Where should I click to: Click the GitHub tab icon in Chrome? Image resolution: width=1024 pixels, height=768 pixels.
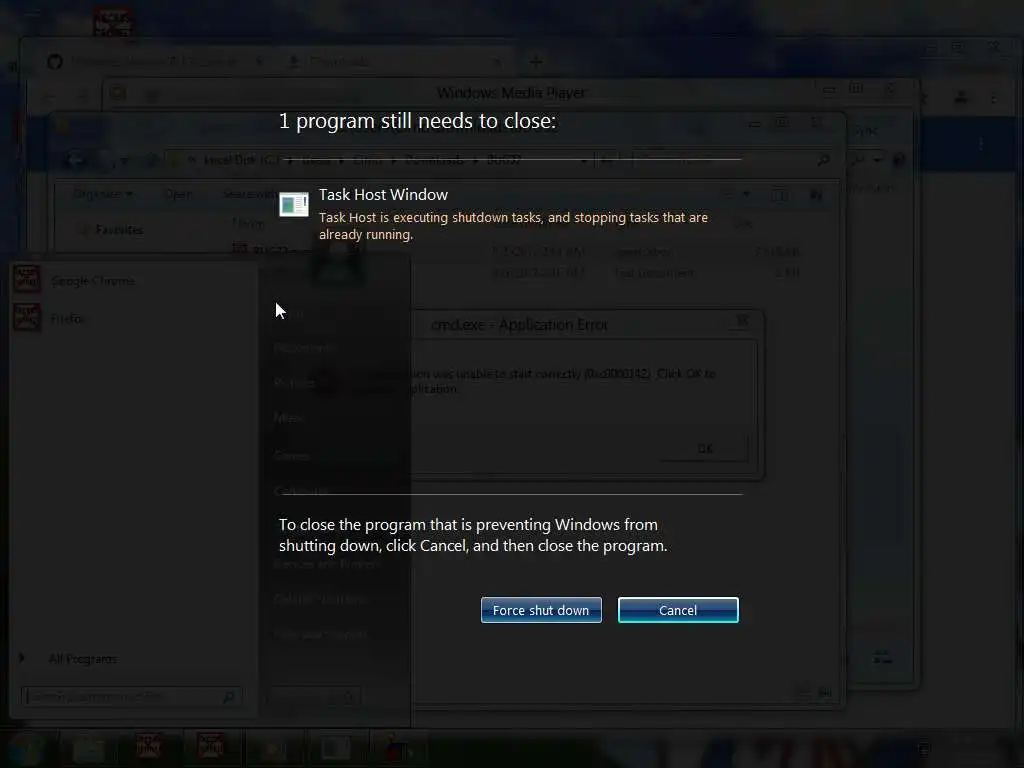click(x=55, y=61)
